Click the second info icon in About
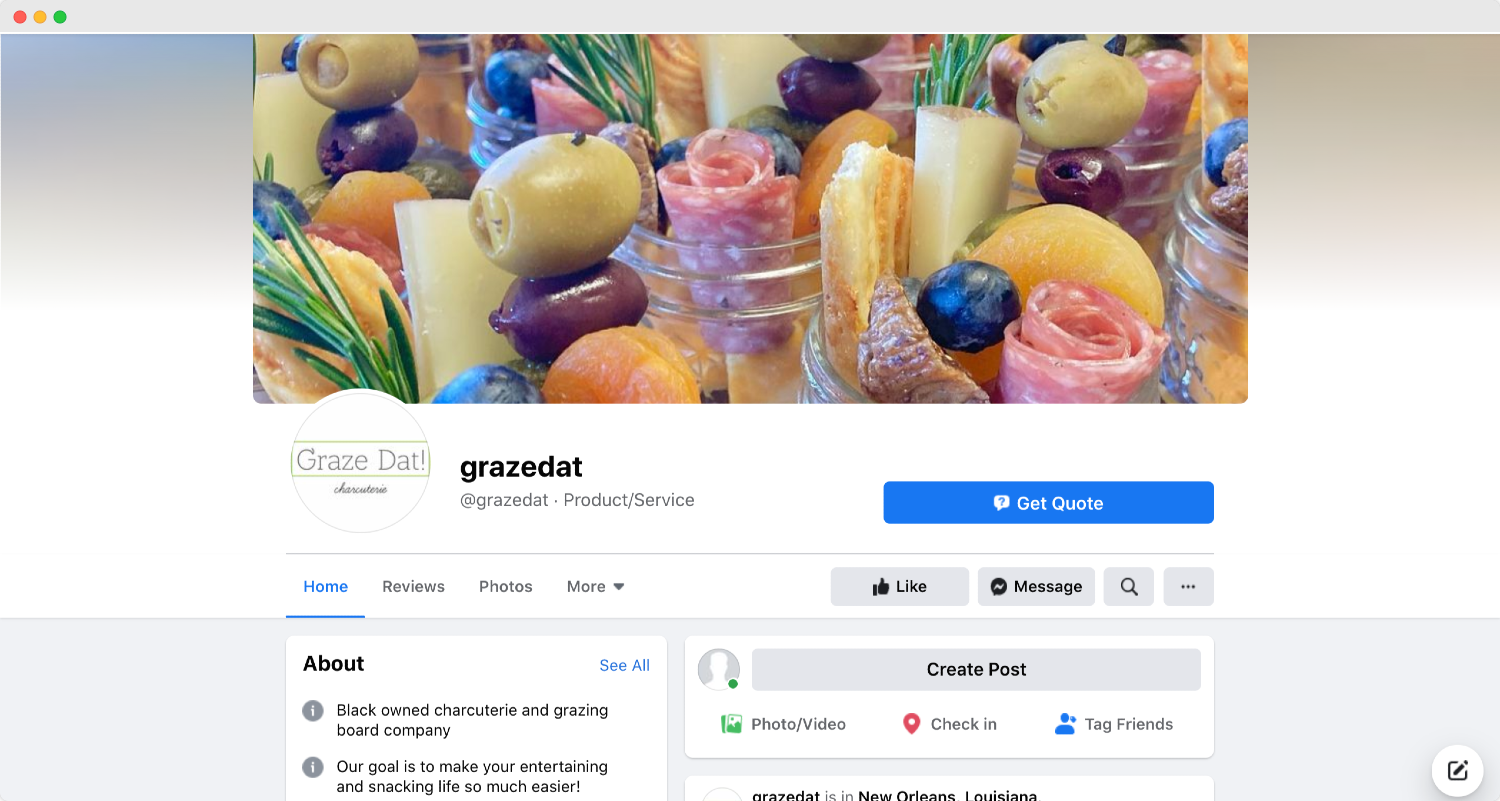The height and width of the screenshot is (801, 1500). [313, 767]
